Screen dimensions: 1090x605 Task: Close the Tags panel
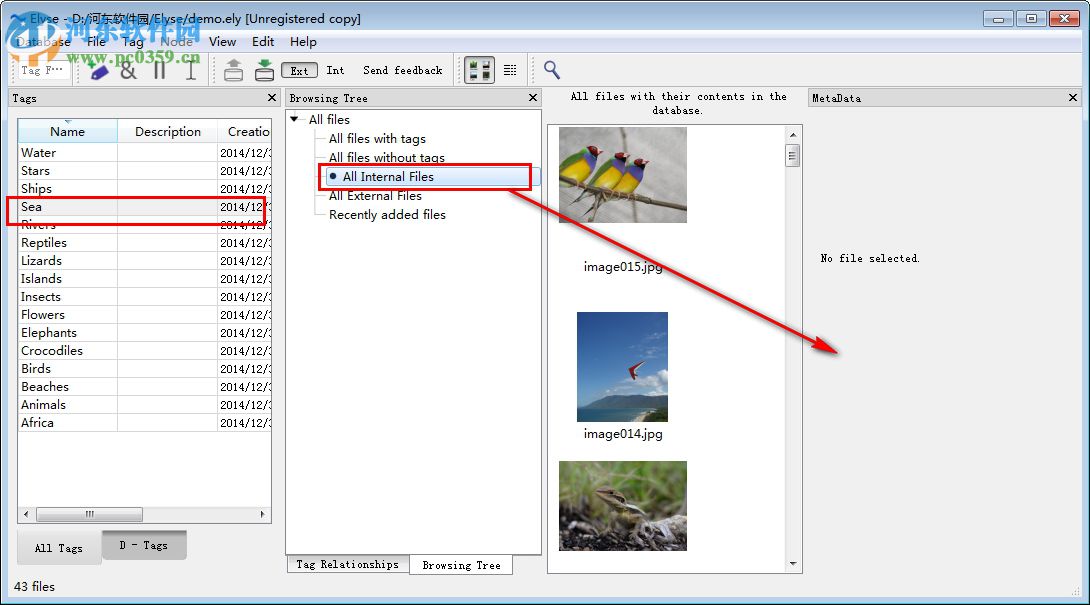(272, 98)
